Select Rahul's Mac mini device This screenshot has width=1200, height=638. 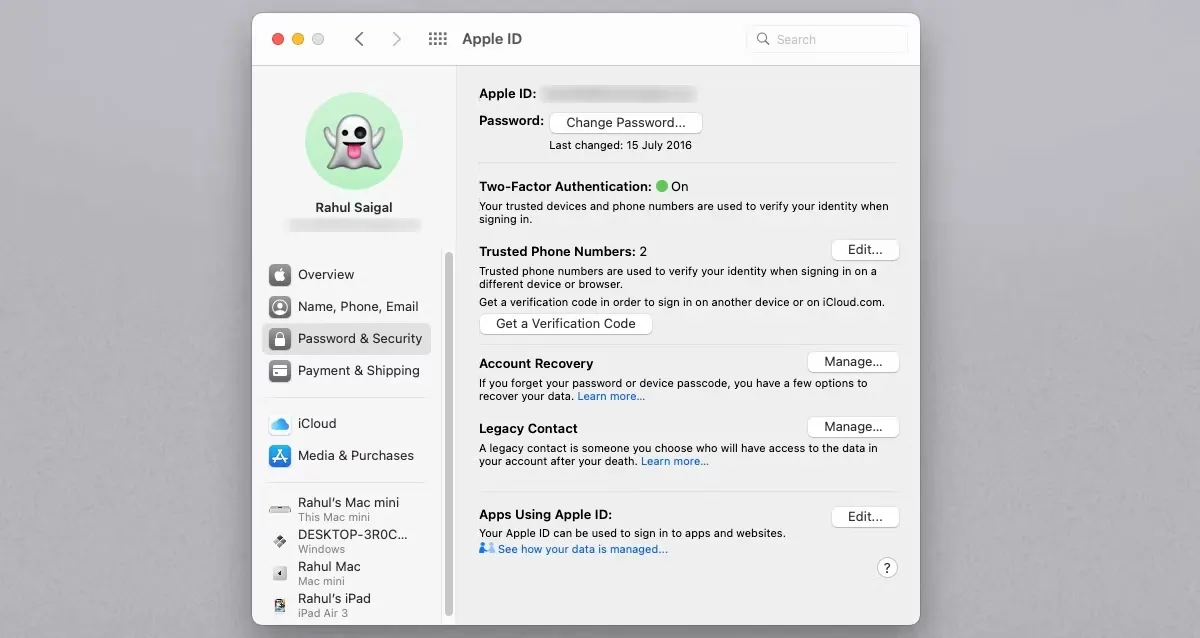tap(347, 509)
